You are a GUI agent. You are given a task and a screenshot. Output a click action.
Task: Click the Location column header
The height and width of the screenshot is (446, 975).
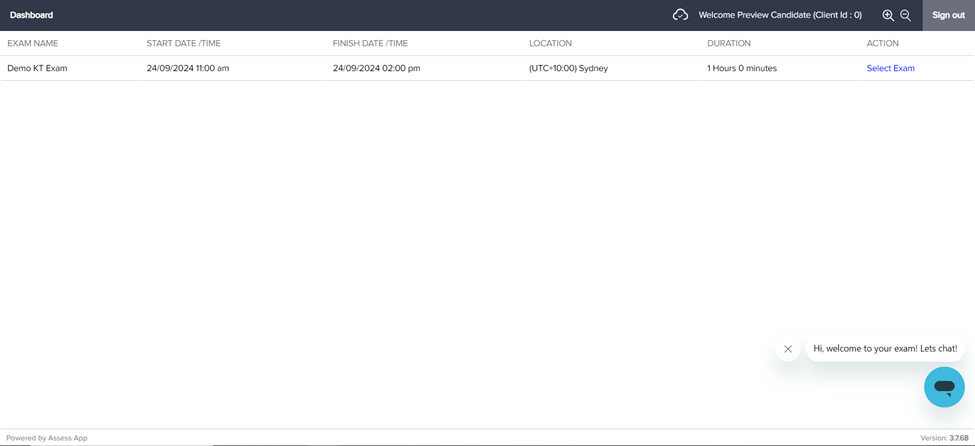pos(550,44)
